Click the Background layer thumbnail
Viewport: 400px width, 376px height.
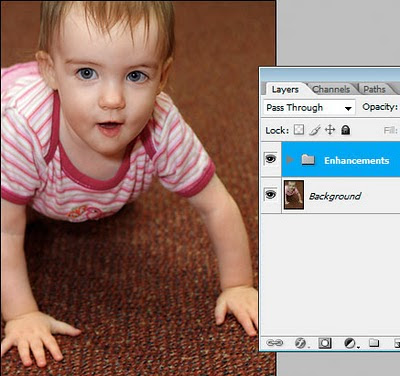tap(294, 195)
